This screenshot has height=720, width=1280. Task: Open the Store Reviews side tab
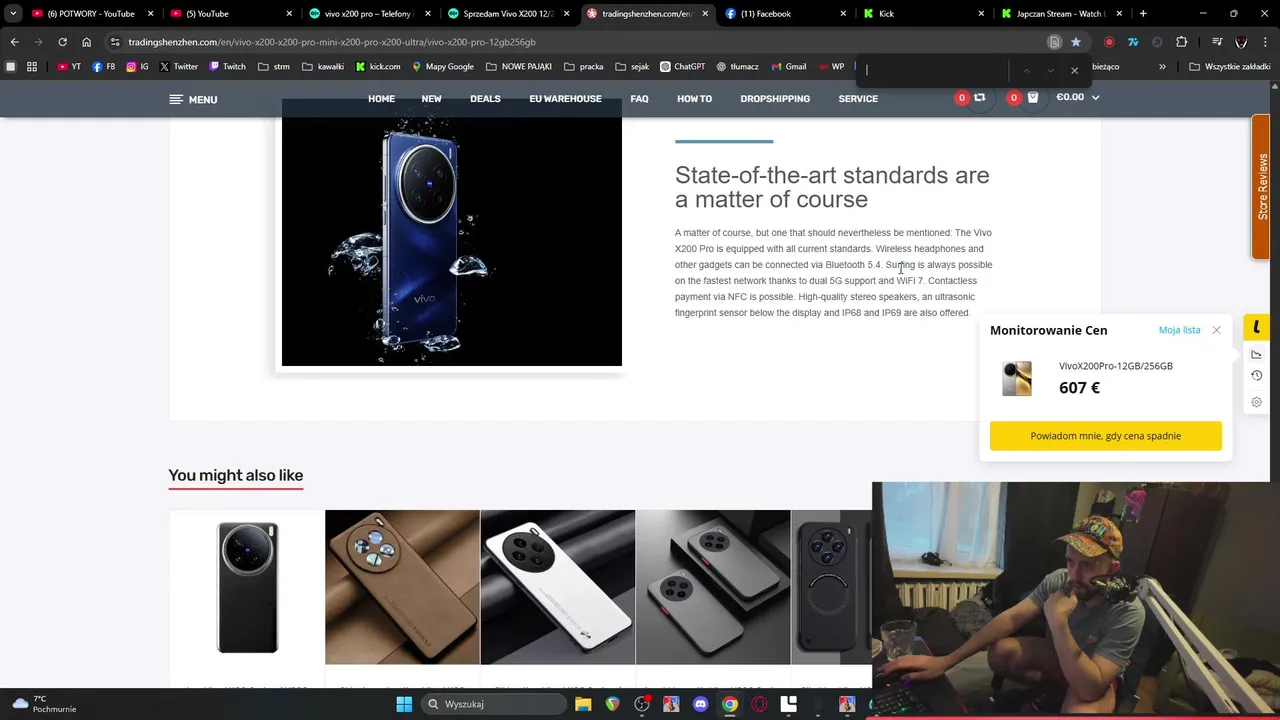tap(1262, 187)
